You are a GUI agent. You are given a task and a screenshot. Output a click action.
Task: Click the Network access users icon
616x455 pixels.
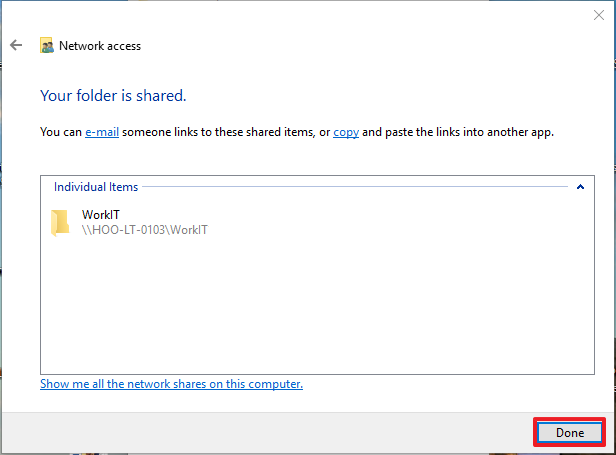click(47, 46)
